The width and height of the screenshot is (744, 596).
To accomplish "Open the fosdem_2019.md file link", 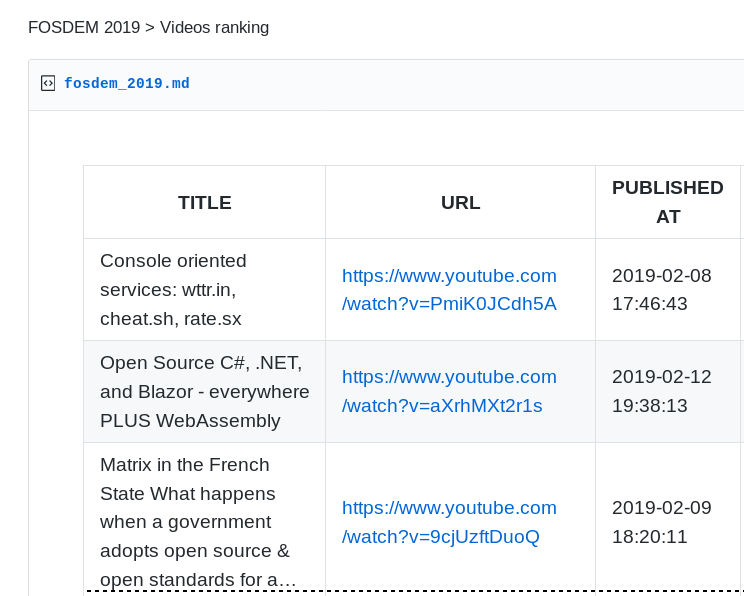I will pos(127,84).
